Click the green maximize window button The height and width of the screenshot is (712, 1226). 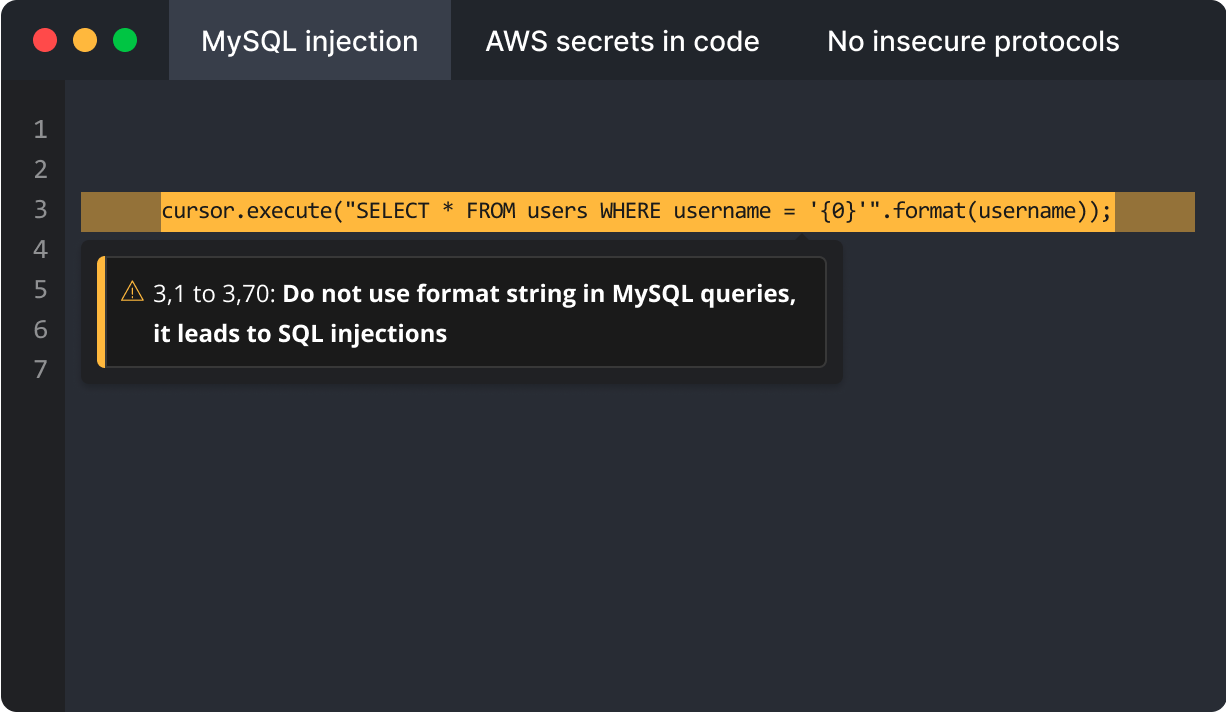tap(125, 40)
